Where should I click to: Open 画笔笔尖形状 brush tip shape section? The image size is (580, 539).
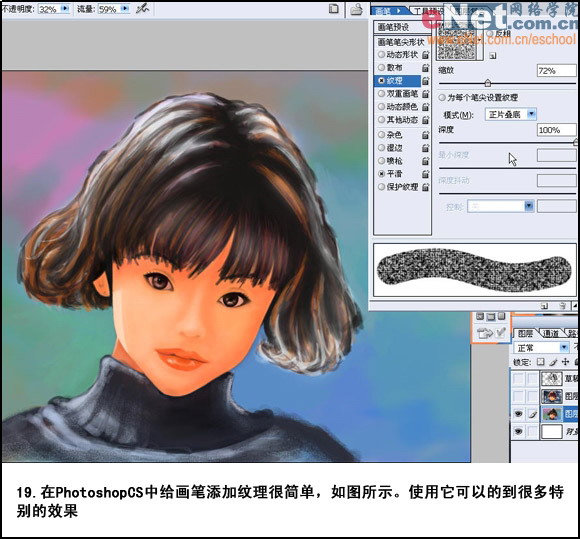(x=402, y=42)
